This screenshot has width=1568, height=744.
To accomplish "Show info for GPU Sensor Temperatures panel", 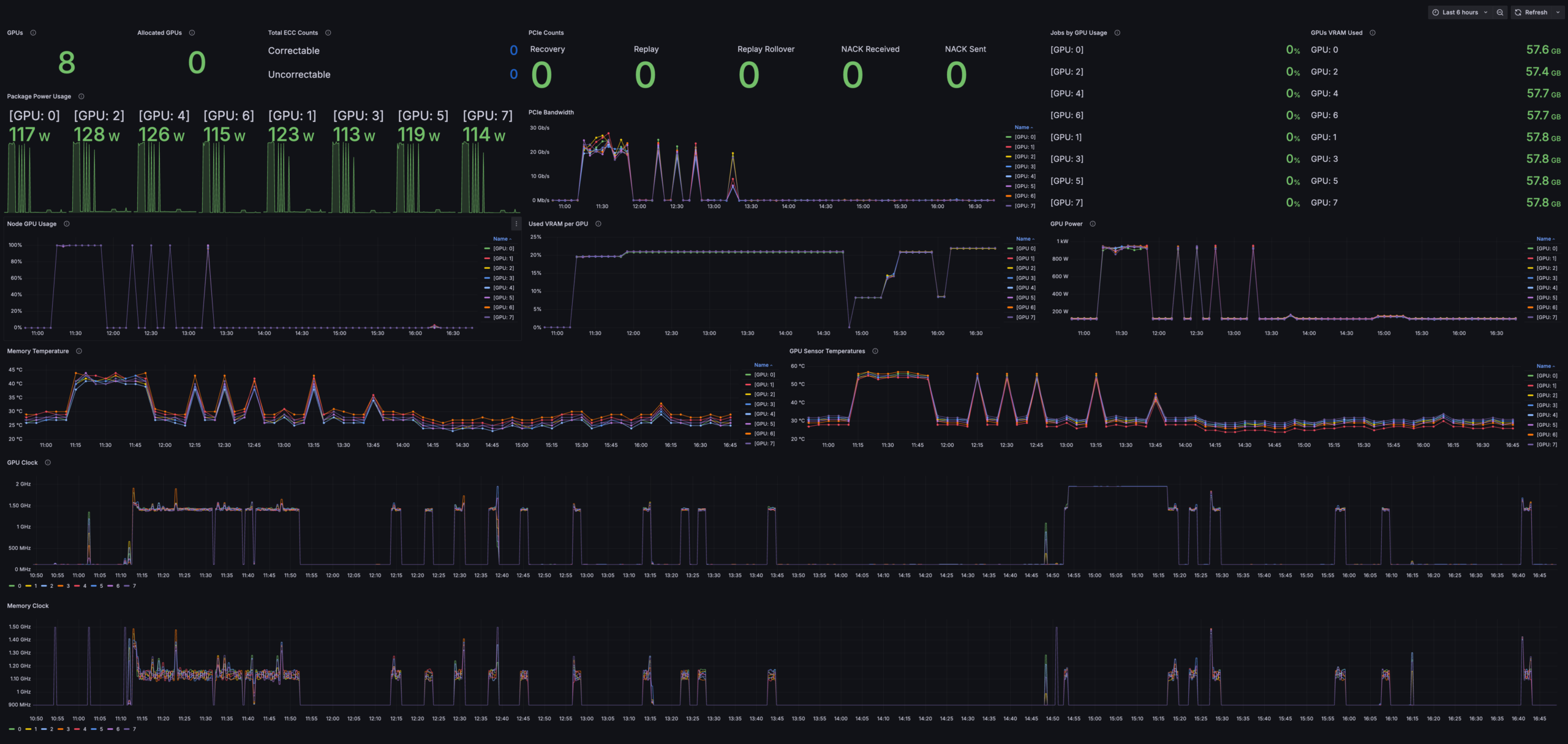I will point(875,351).
